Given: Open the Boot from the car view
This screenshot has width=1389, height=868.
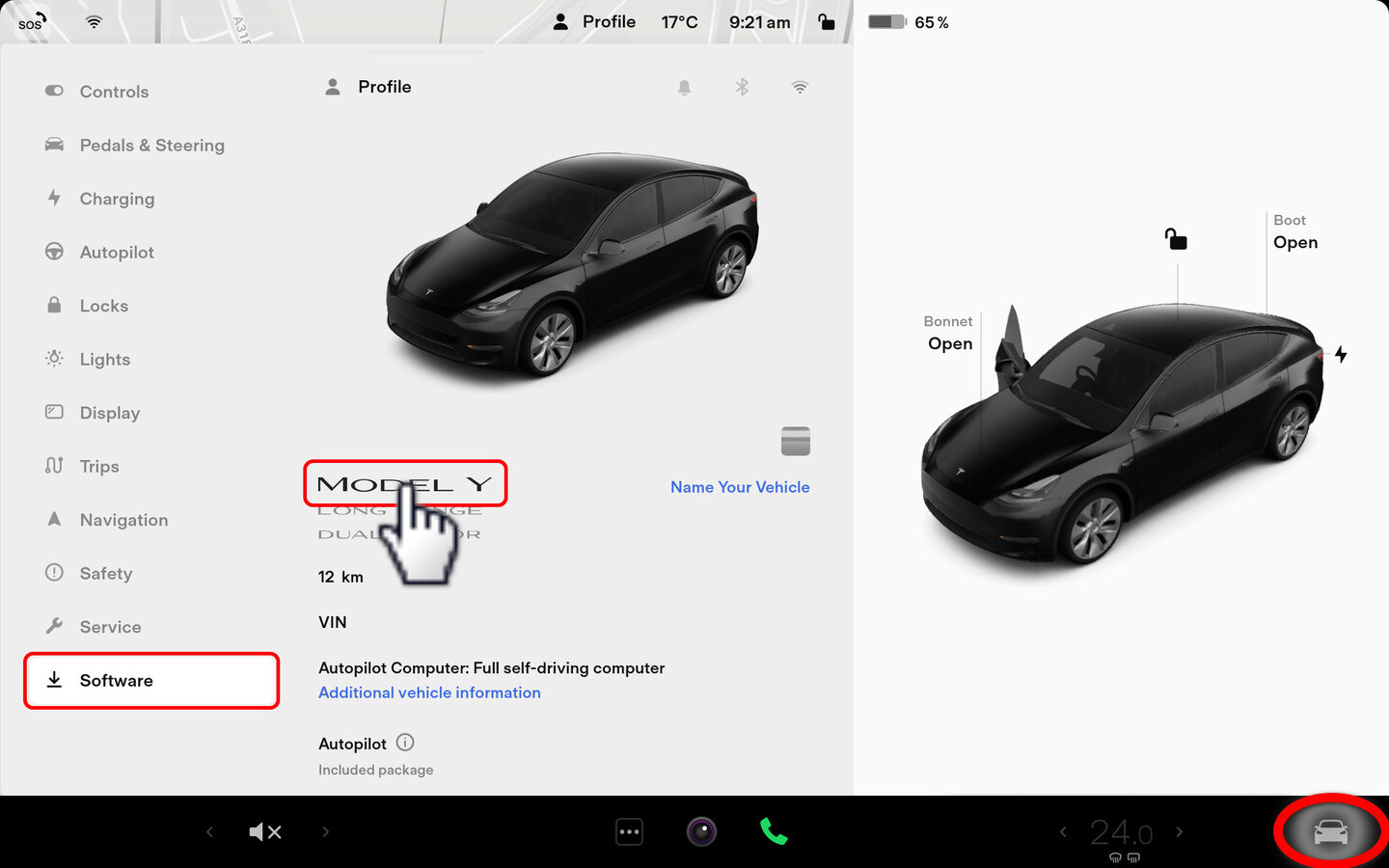Looking at the screenshot, I should [1294, 242].
